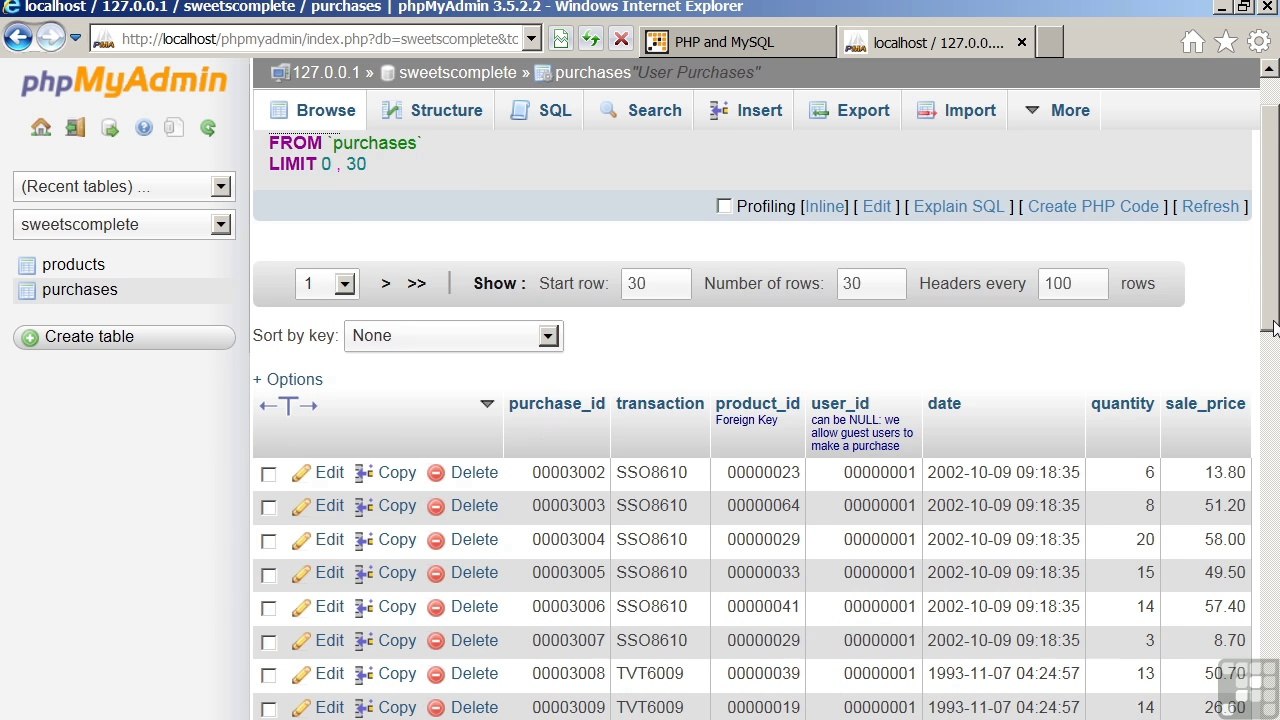
Task: Open the Structure tab
Action: pos(432,110)
